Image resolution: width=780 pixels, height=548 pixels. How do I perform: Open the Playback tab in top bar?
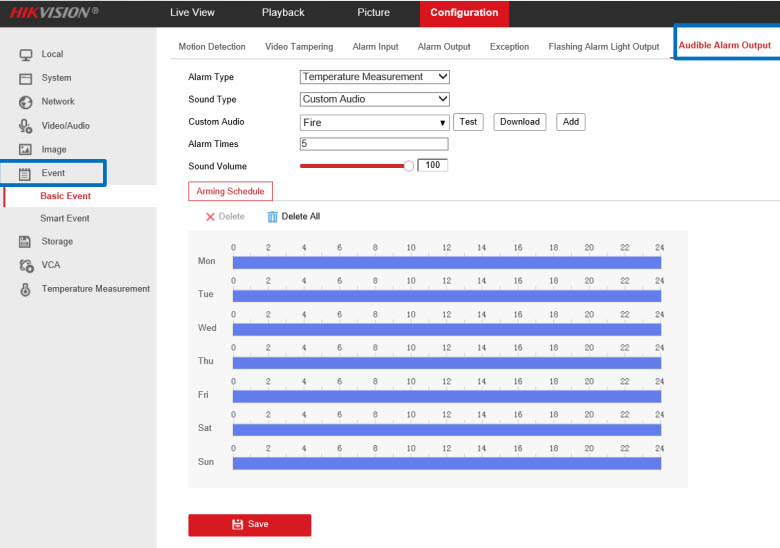tap(283, 13)
